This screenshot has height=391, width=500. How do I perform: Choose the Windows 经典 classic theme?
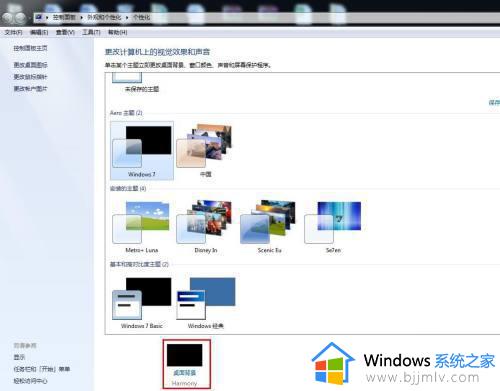(x=206, y=303)
